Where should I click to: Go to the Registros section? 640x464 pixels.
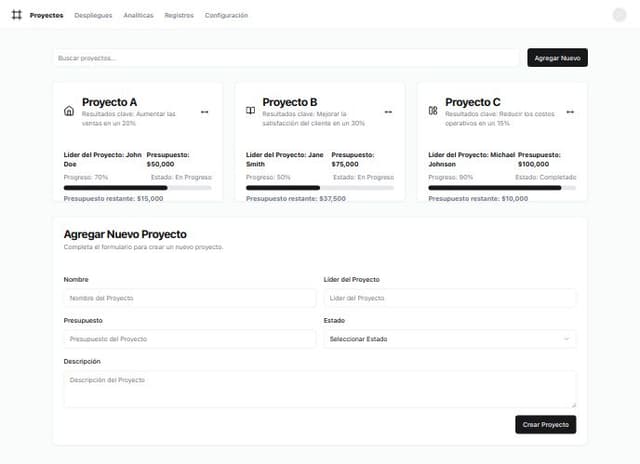179,16
